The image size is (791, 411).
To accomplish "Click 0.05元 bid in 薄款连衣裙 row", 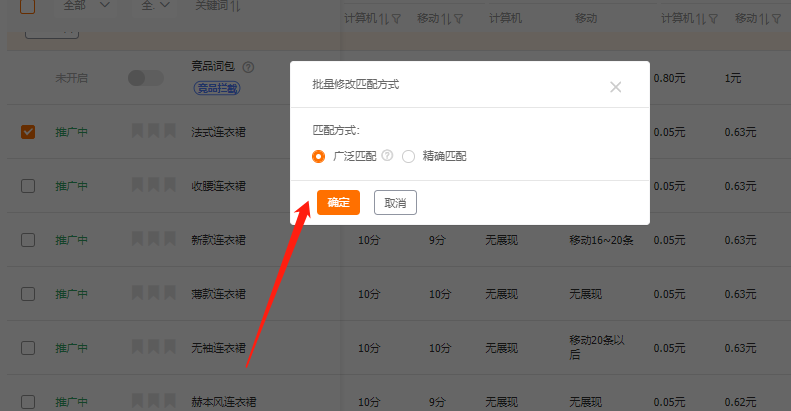I will click(x=669, y=294).
